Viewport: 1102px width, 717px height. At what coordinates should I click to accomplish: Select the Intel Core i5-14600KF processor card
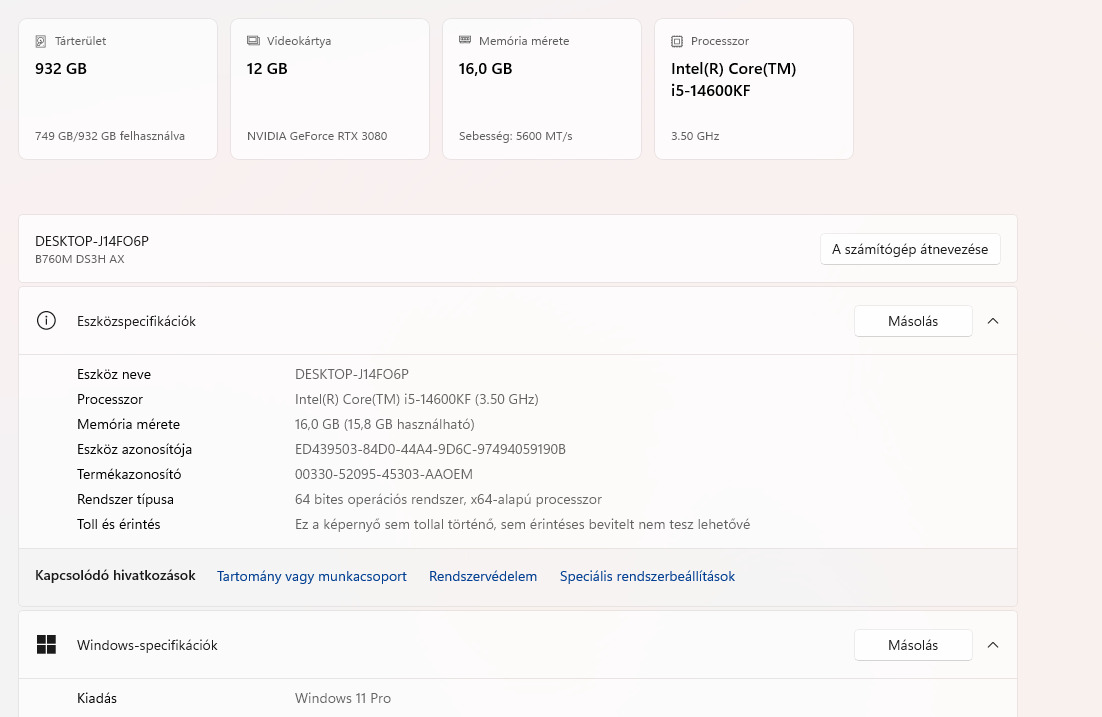(x=754, y=90)
